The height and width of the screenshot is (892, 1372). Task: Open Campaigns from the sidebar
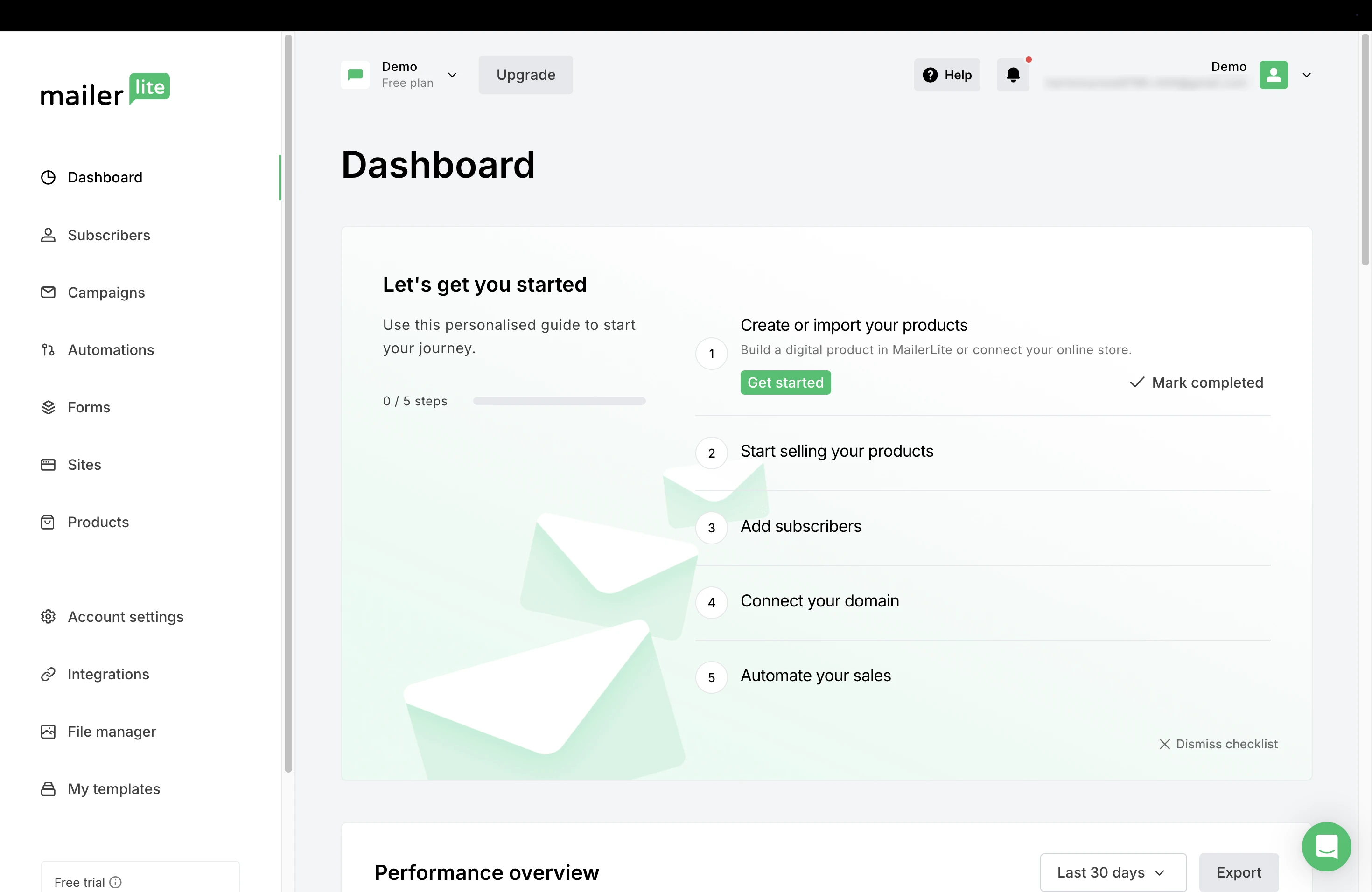coord(106,293)
